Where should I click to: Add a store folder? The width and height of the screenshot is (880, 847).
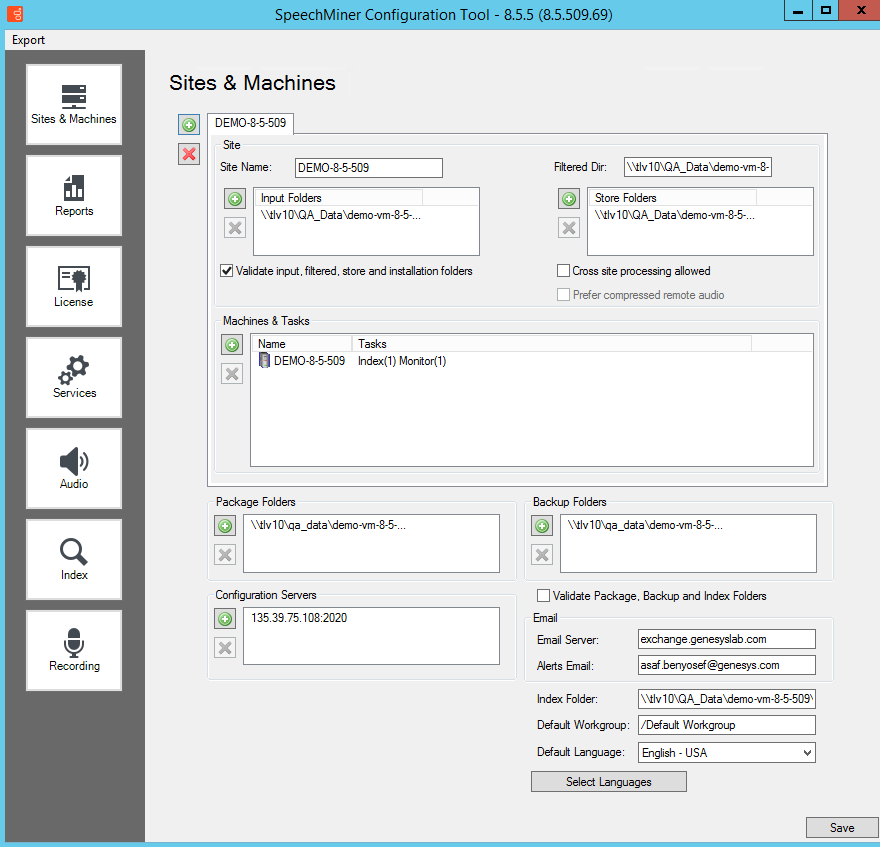coord(569,199)
